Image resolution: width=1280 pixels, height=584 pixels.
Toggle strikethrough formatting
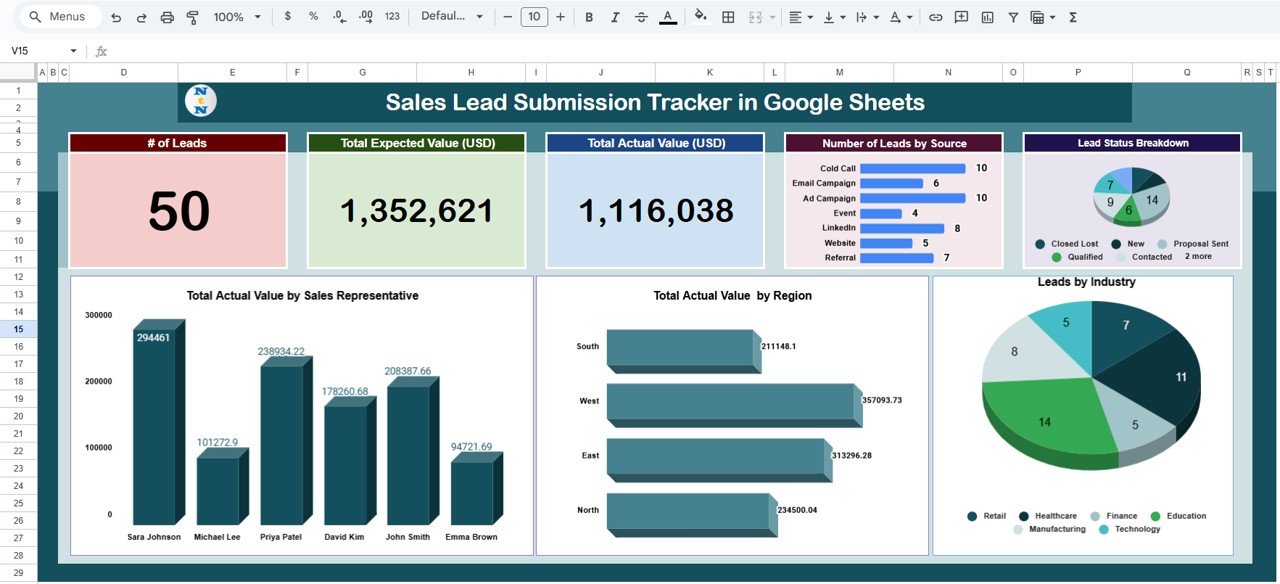[x=641, y=17]
